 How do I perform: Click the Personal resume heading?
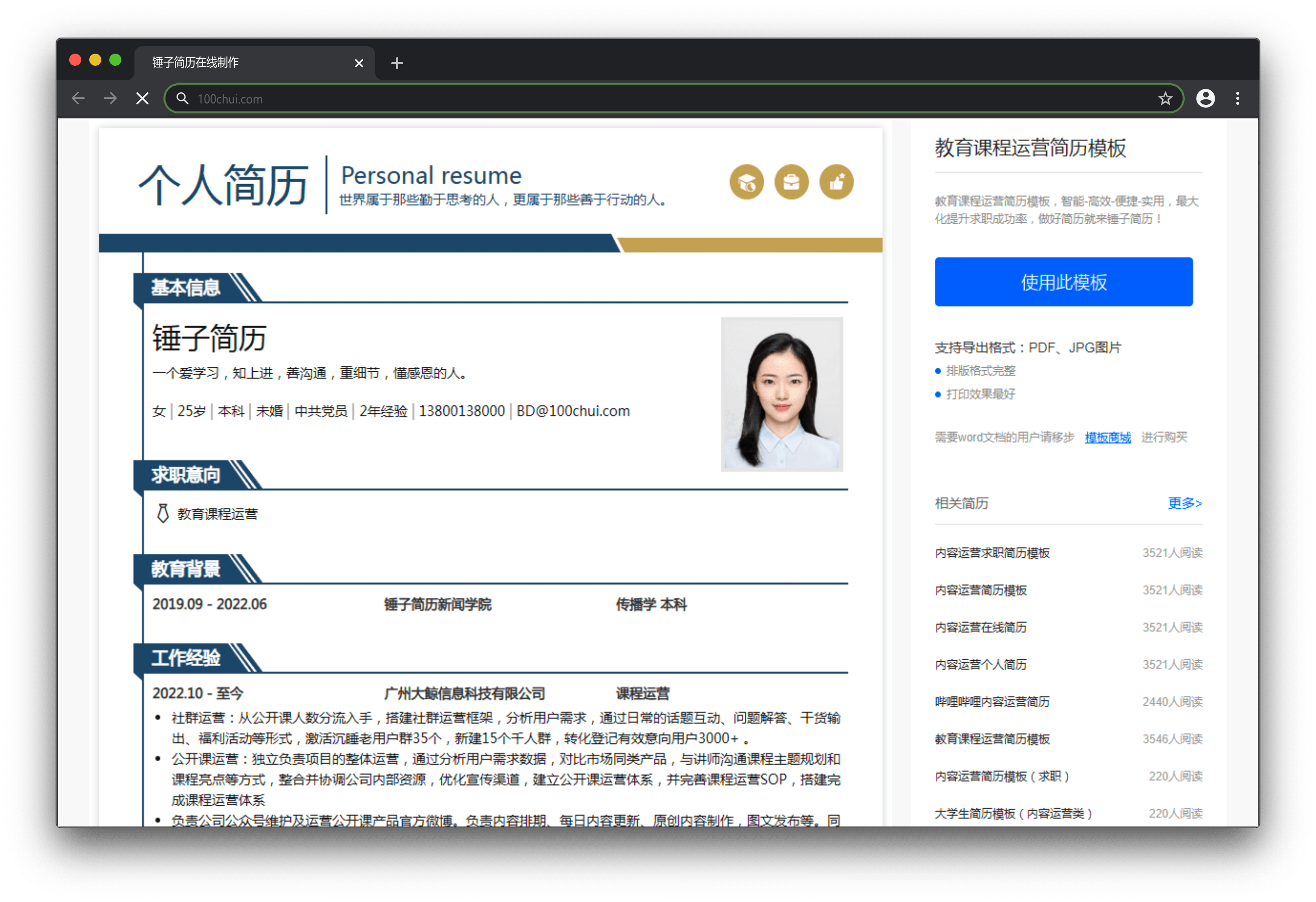point(431,175)
